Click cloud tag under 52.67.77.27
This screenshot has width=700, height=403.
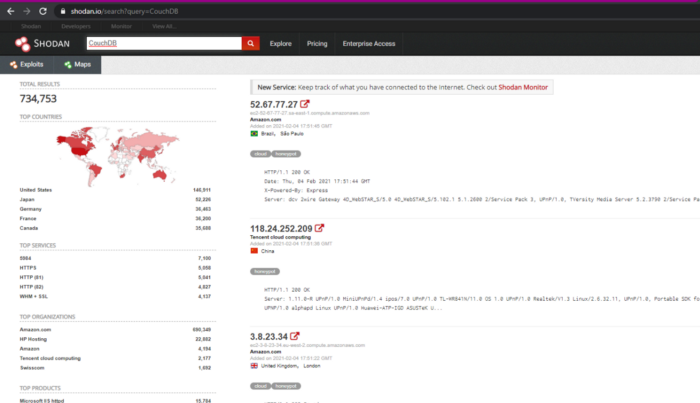click(260, 154)
